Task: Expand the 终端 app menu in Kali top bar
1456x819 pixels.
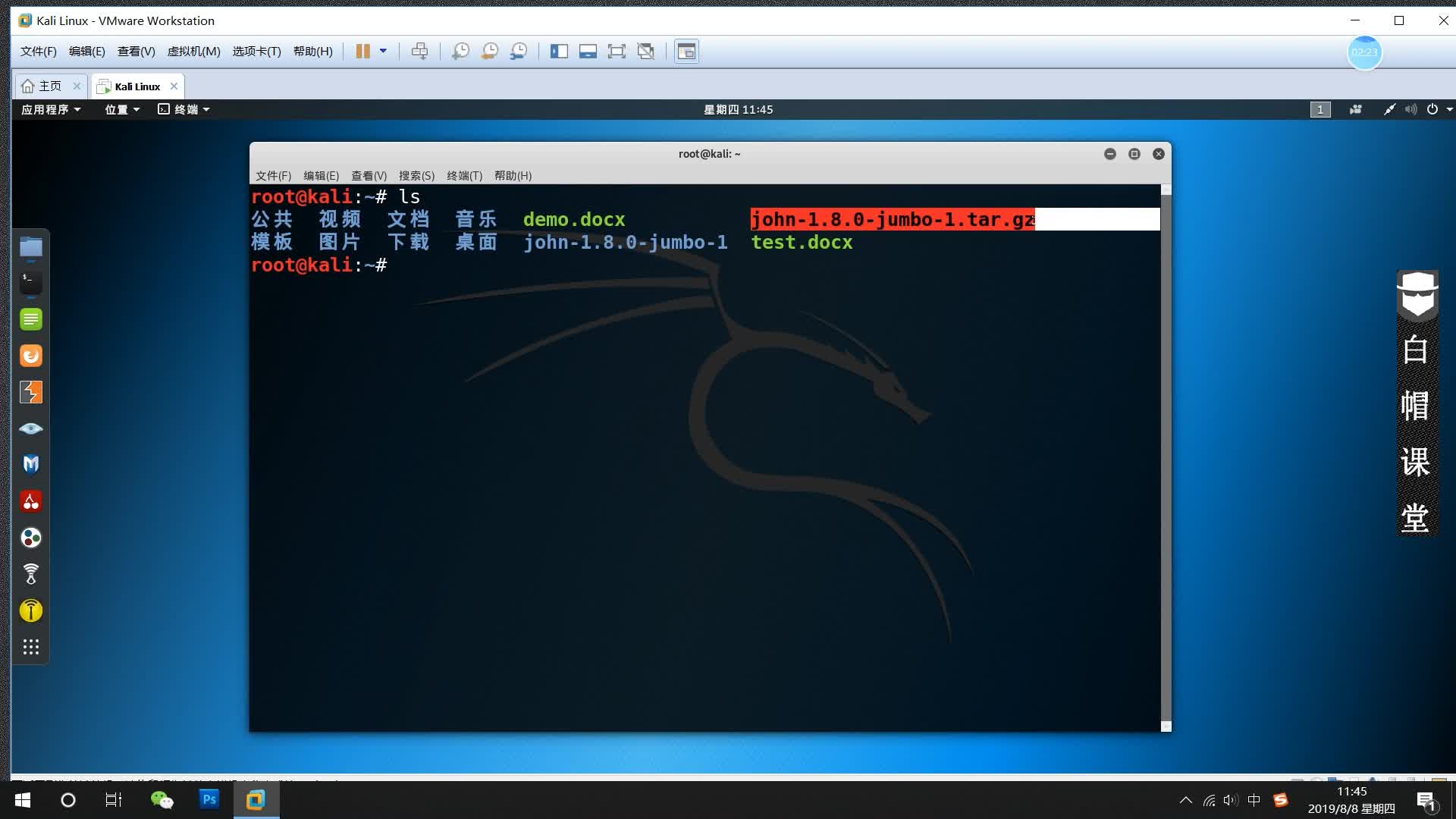Action: point(184,109)
